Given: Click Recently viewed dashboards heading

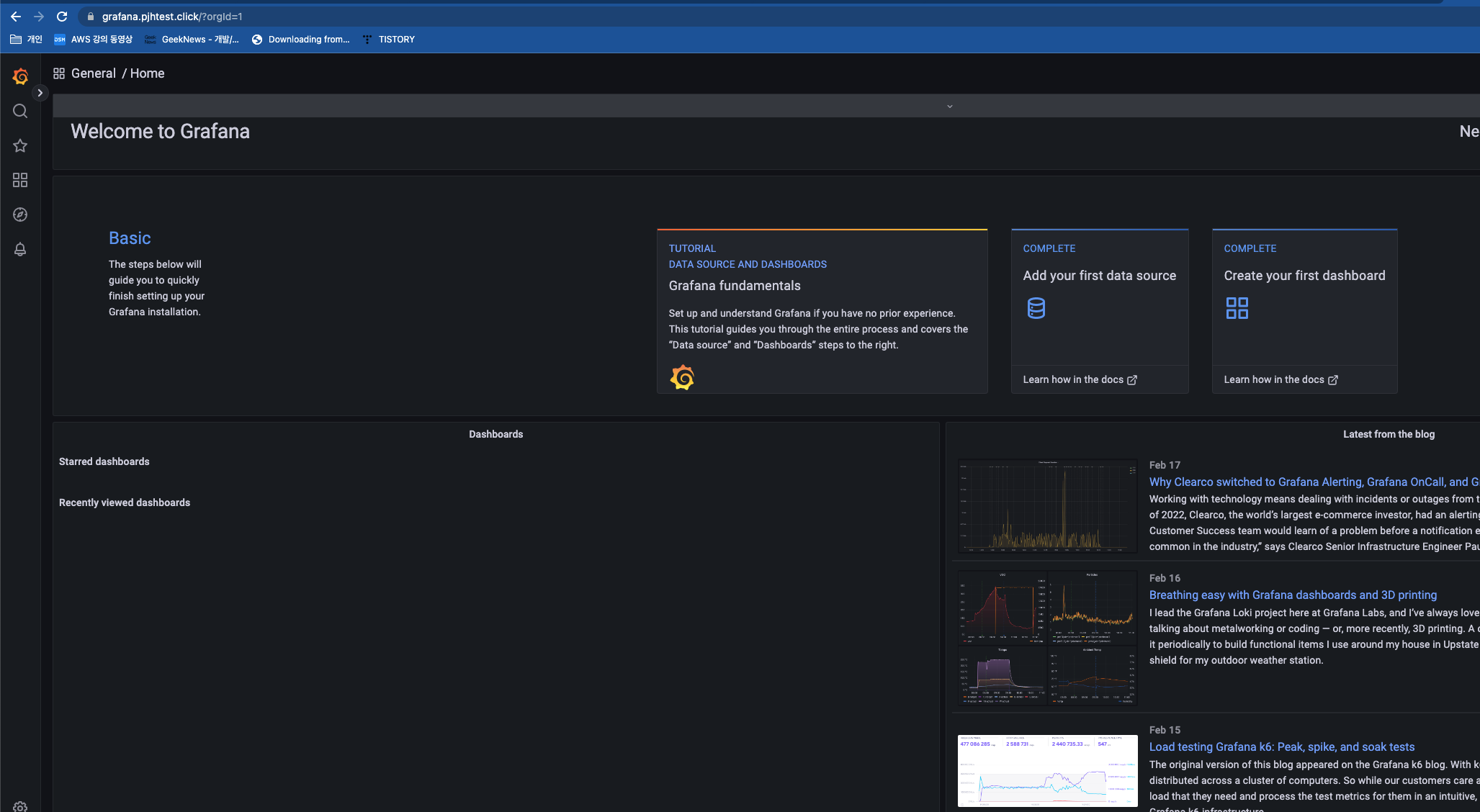Looking at the screenshot, I should point(125,502).
